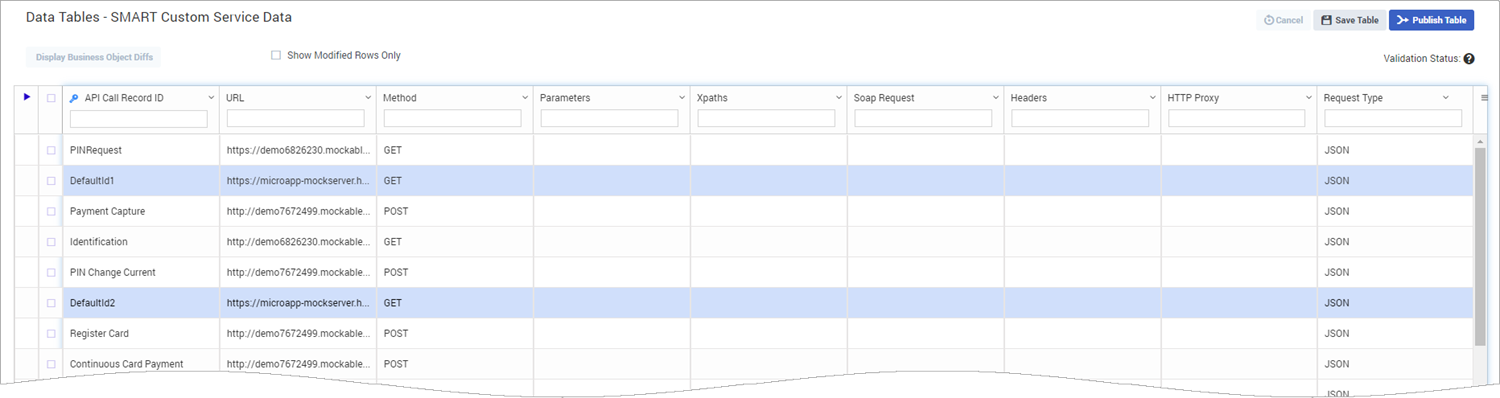
Task: Click the vertical scrollbar thumb
Action: pos(1480,246)
